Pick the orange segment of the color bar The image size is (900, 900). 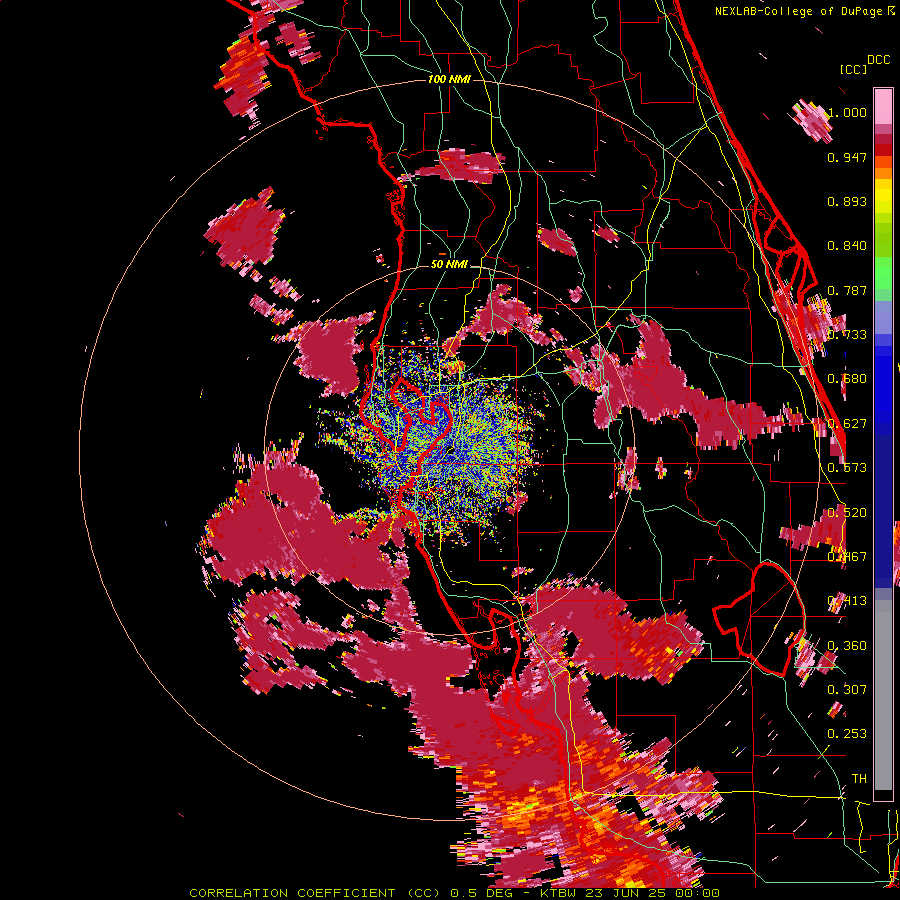(883, 173)
